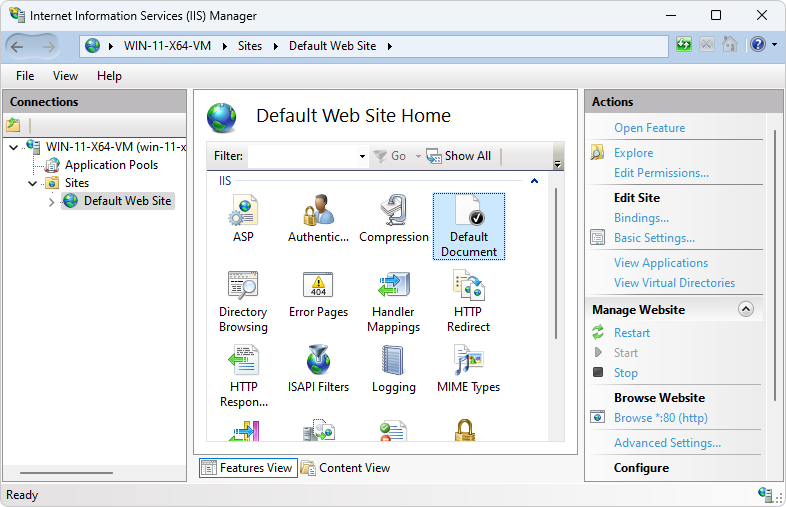Click the Bindings... link
This screenshot has height=507, width=786.
[x=641, y=218]
